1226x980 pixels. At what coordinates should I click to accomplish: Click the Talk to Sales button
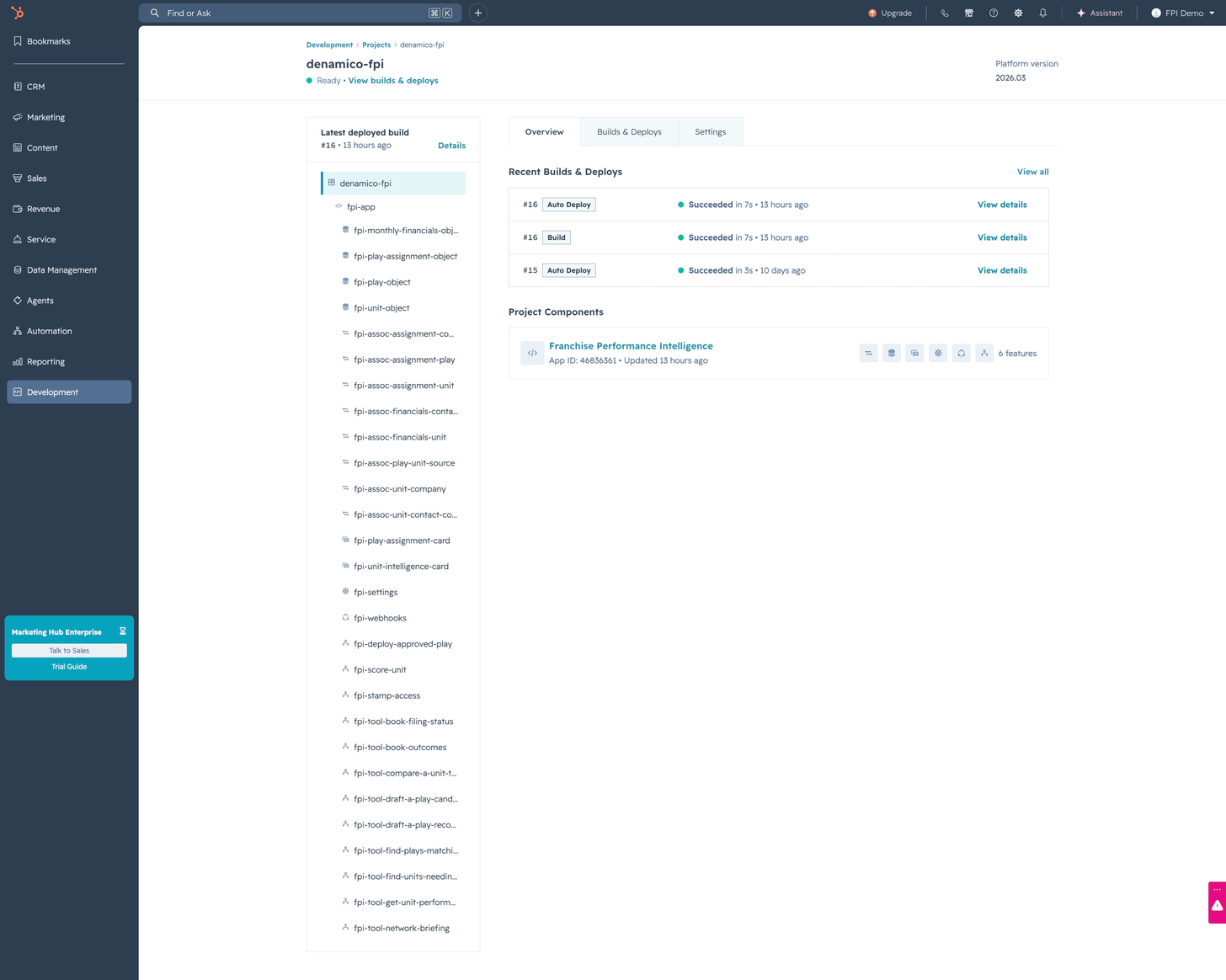(69, 651)
